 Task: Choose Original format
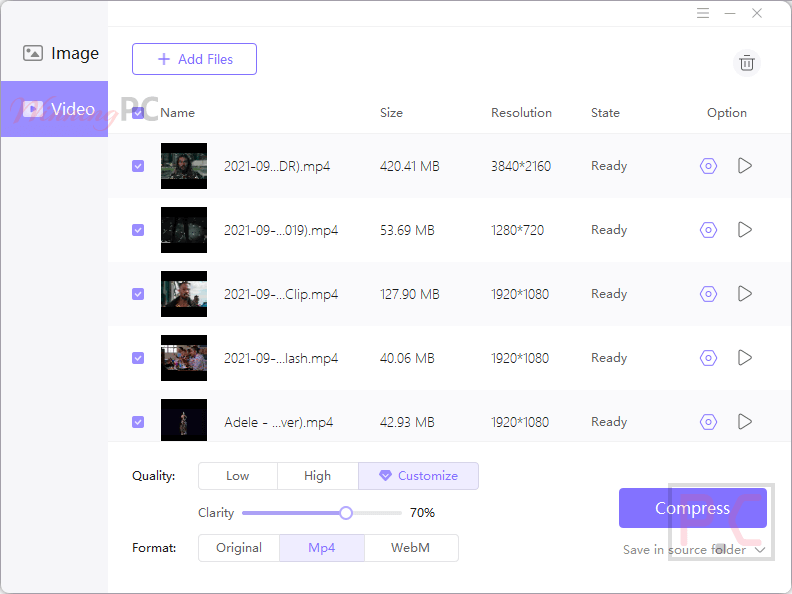coord(239,548)
